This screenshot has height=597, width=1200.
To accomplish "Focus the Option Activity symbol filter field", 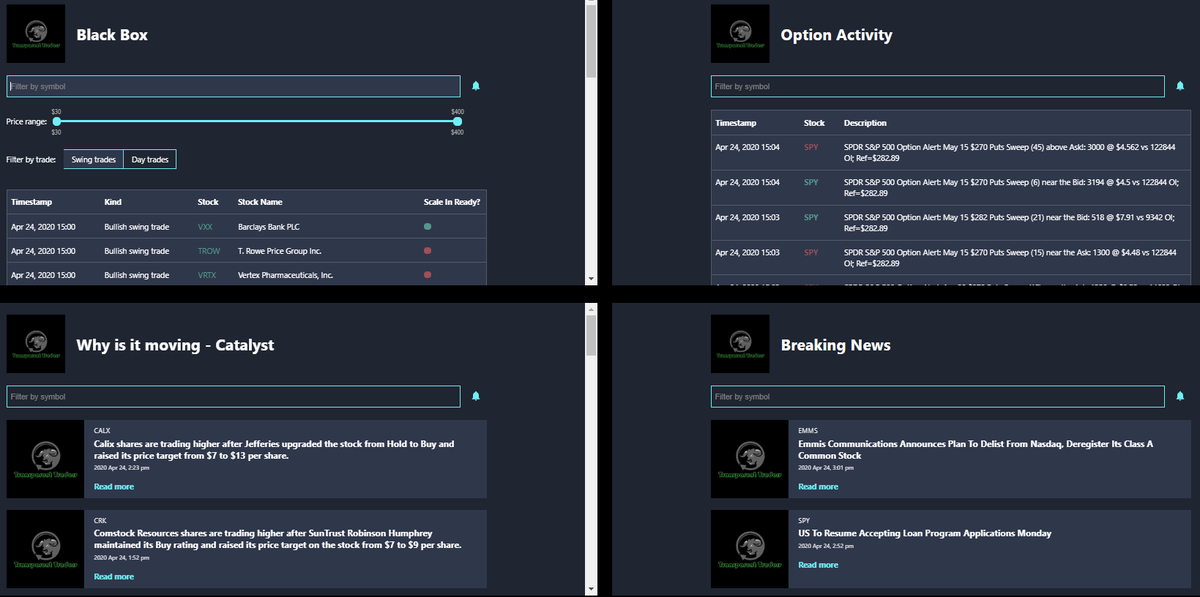I will tap(938, 87).
